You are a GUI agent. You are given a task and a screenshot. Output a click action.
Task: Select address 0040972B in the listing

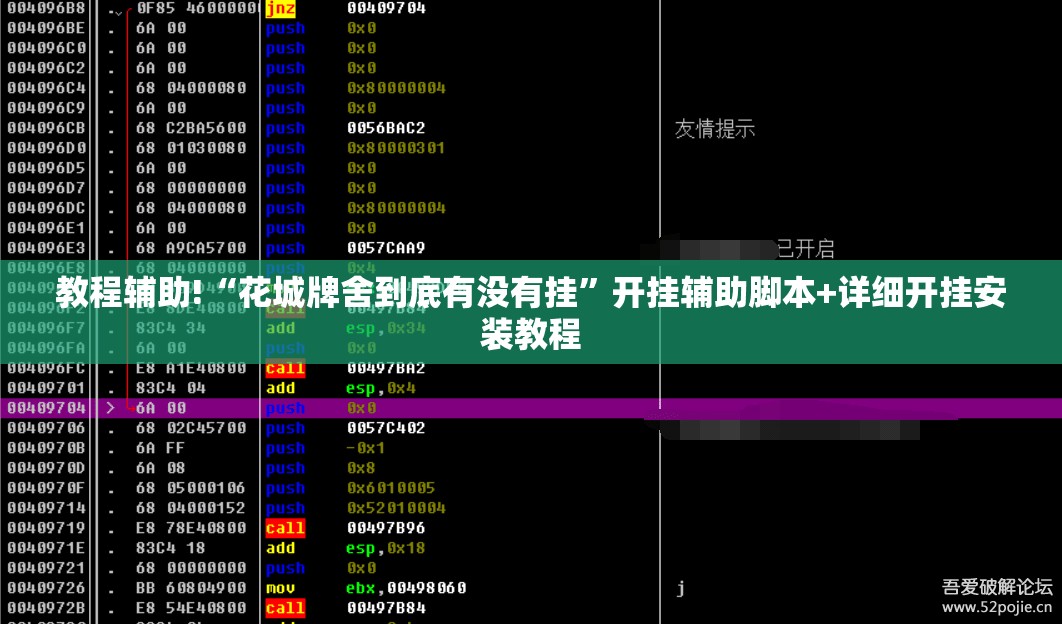click(47, 608)
